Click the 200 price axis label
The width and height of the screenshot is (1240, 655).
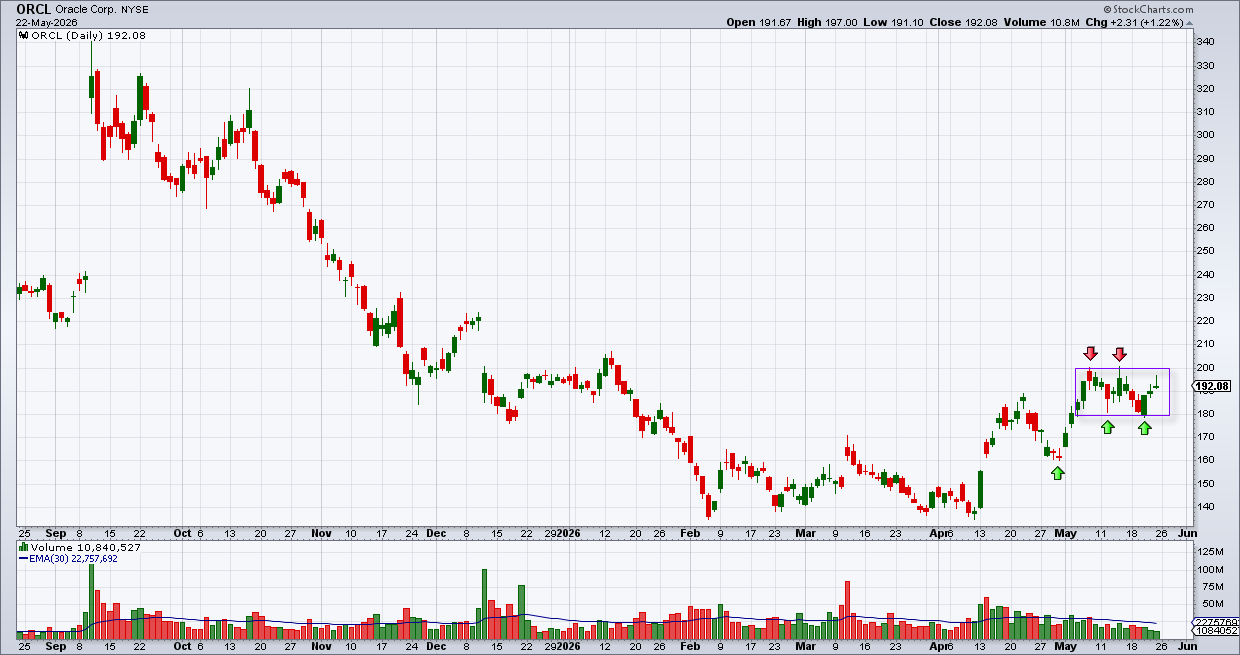click(x=1205, y=367)
